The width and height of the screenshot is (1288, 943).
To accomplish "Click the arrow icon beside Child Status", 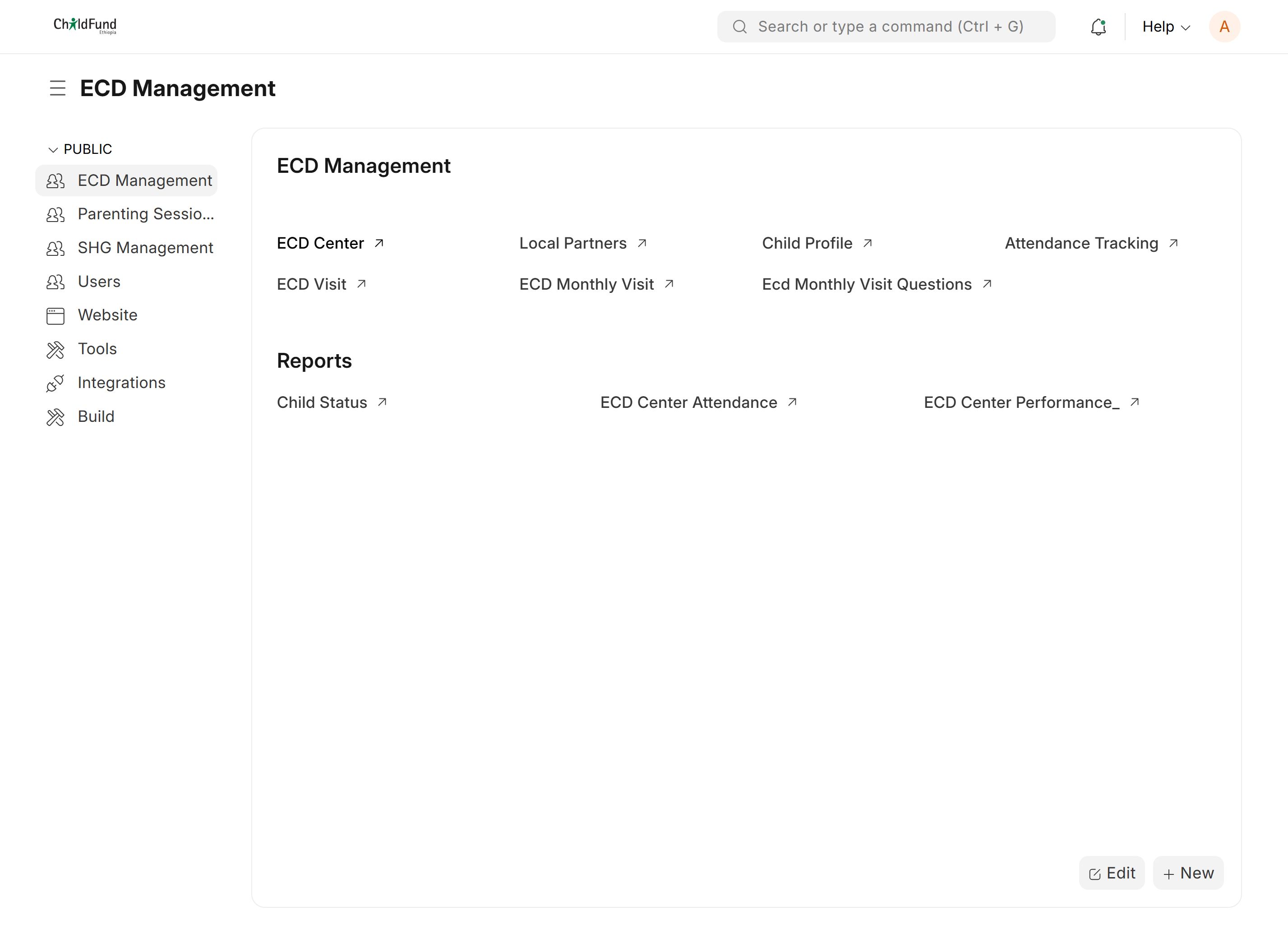I will 383,402.
